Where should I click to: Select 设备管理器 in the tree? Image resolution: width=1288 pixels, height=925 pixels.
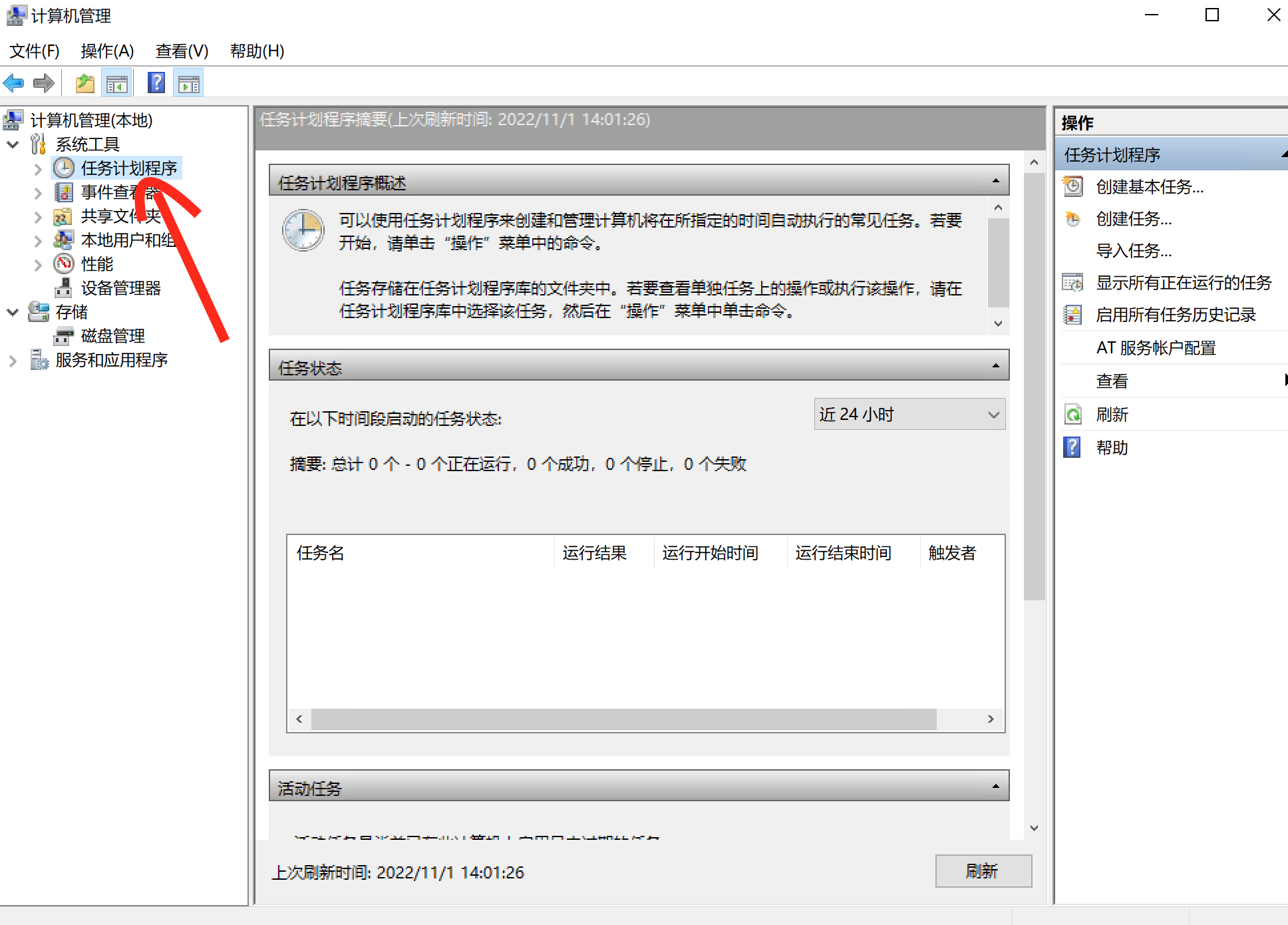click(x=121, y=288)
